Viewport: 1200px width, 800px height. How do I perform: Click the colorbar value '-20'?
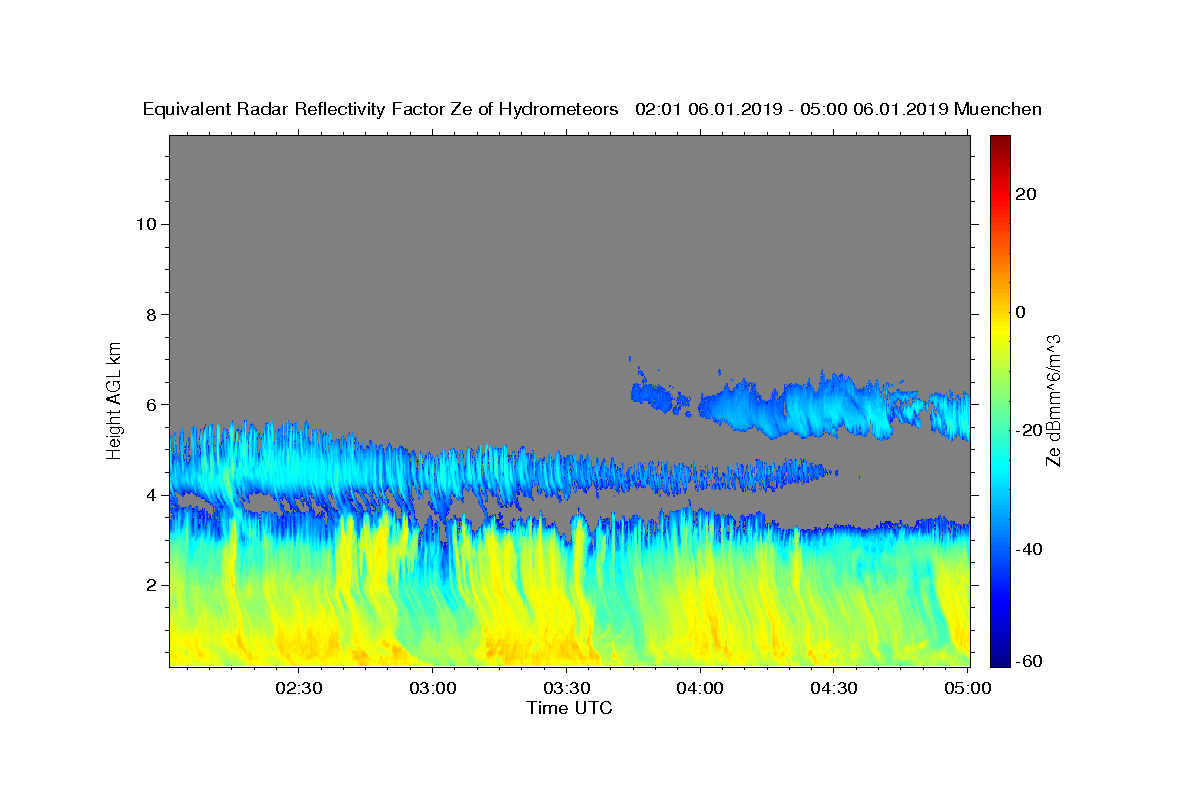[1029, 430]
